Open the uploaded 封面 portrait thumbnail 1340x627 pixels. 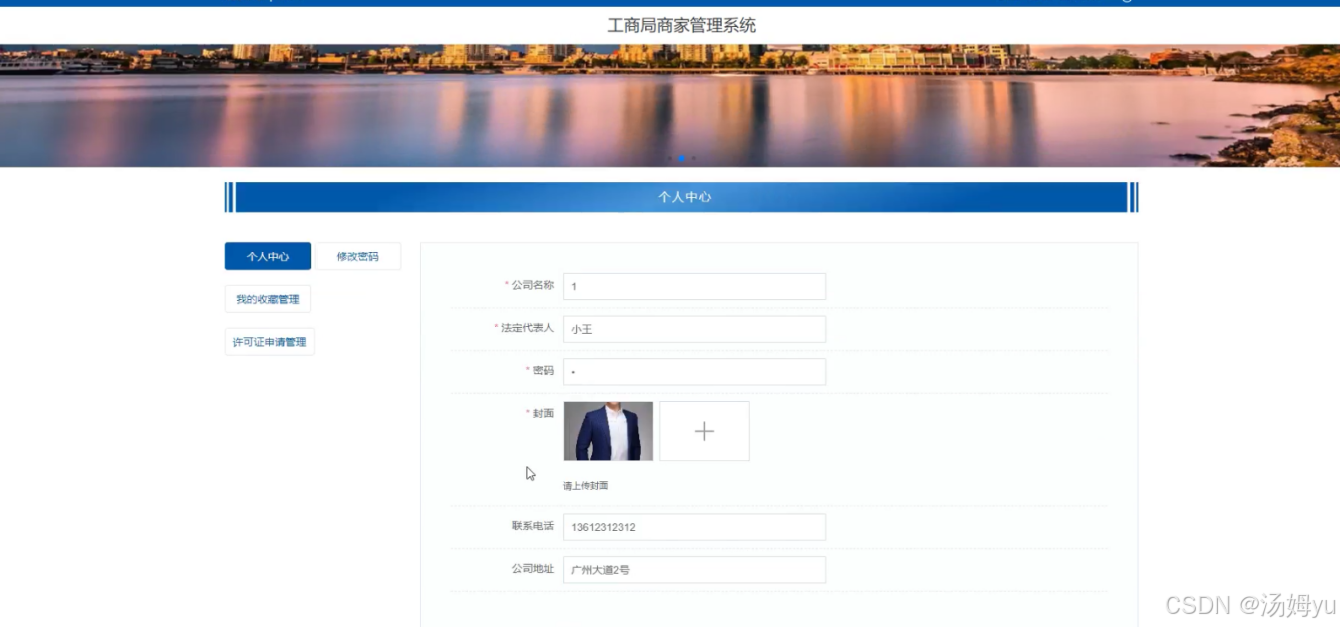608,431
